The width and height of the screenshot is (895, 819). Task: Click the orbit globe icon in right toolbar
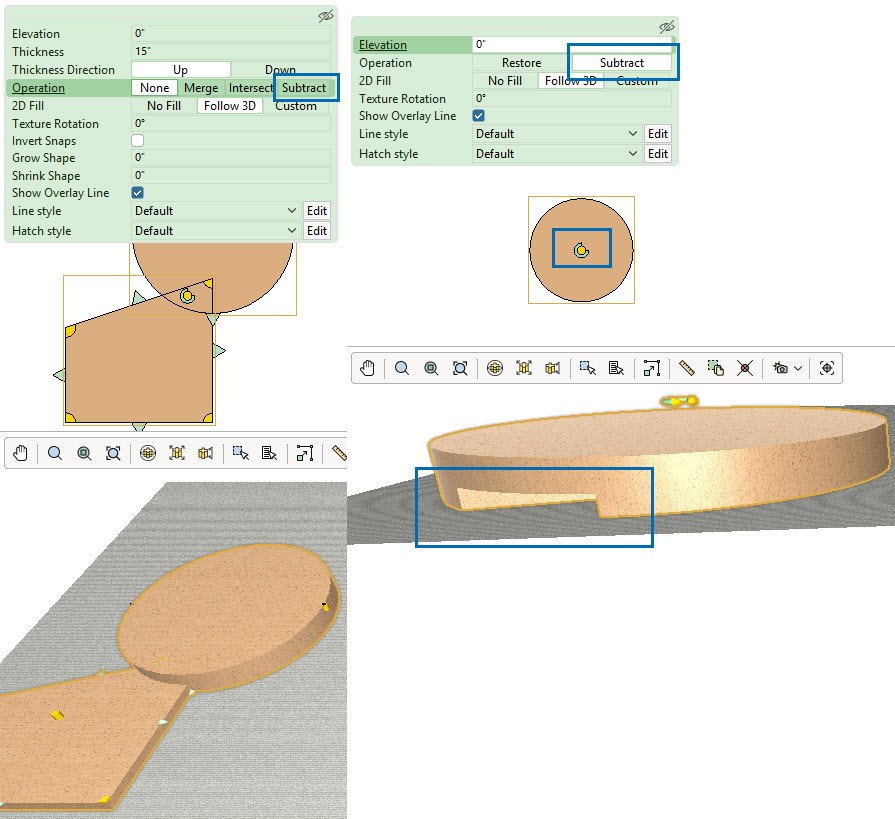[495, 368]
